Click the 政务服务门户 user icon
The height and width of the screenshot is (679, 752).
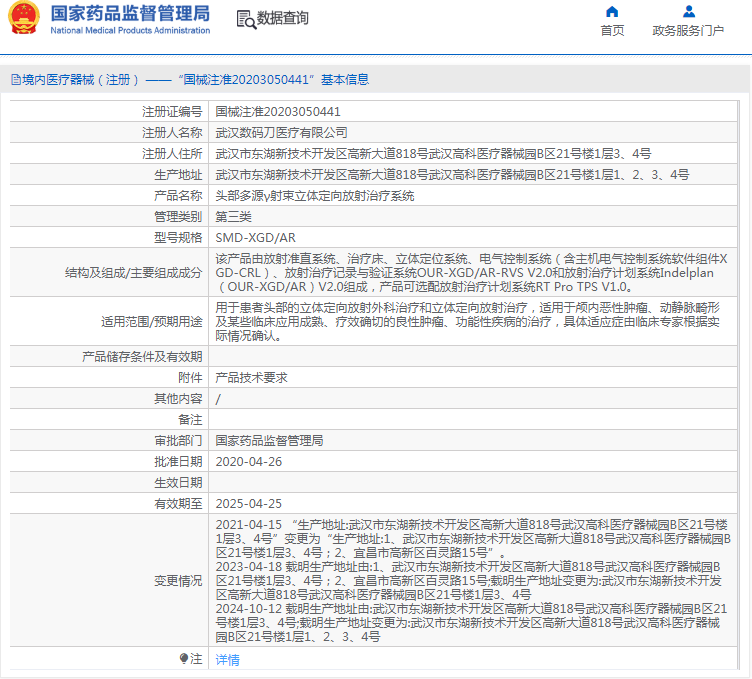point(689,12)
